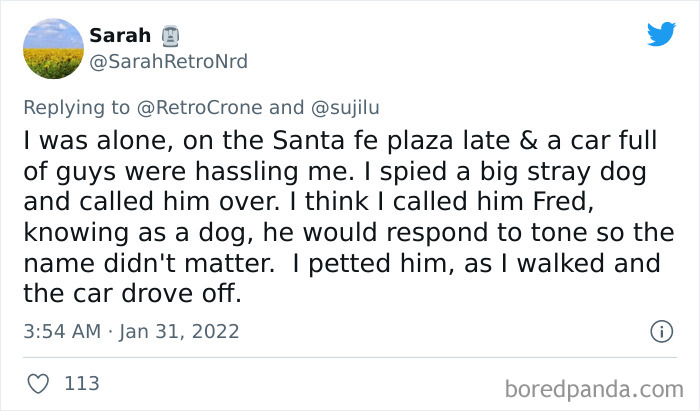Click the @SarahRetroNrd handle
The width and height of the screenshot is (700, 411).
(x=169, y=62)
